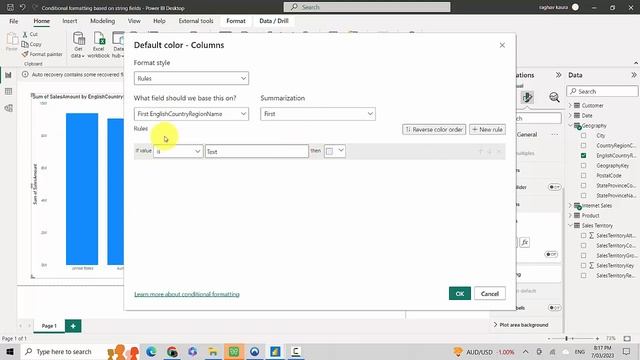Open the Summarization First dropdown
This screenshot has height=360, width=640.
click(318, 114)
